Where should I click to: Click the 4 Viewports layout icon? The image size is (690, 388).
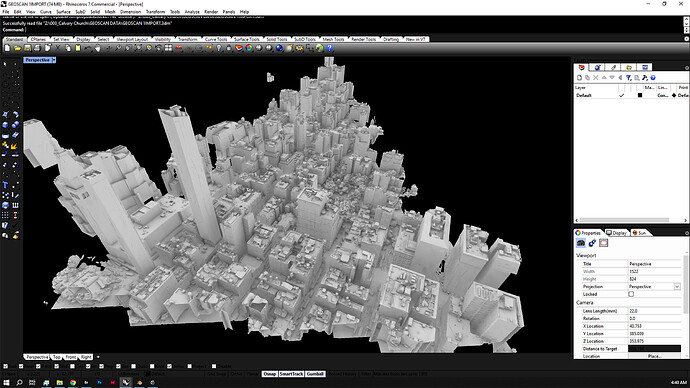(168, 48)
